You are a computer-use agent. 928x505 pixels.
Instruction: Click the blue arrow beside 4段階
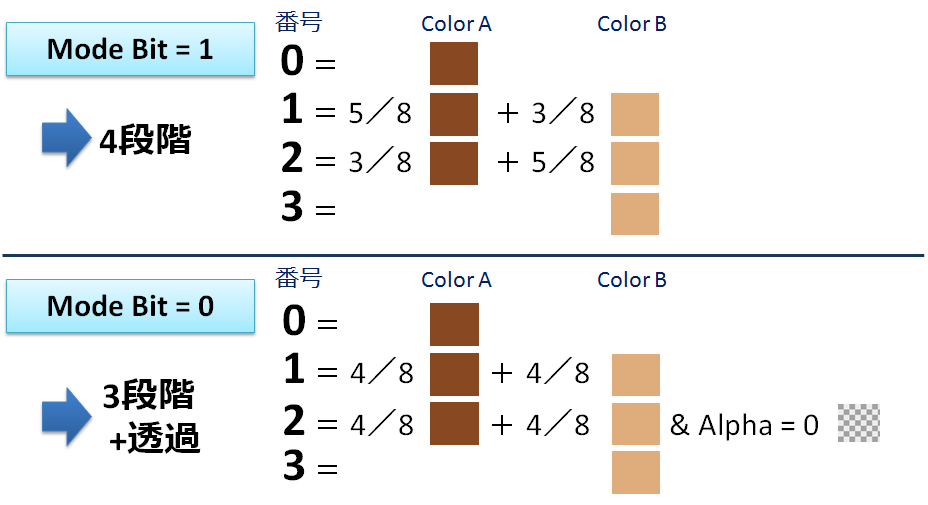[x=66, y=138]
